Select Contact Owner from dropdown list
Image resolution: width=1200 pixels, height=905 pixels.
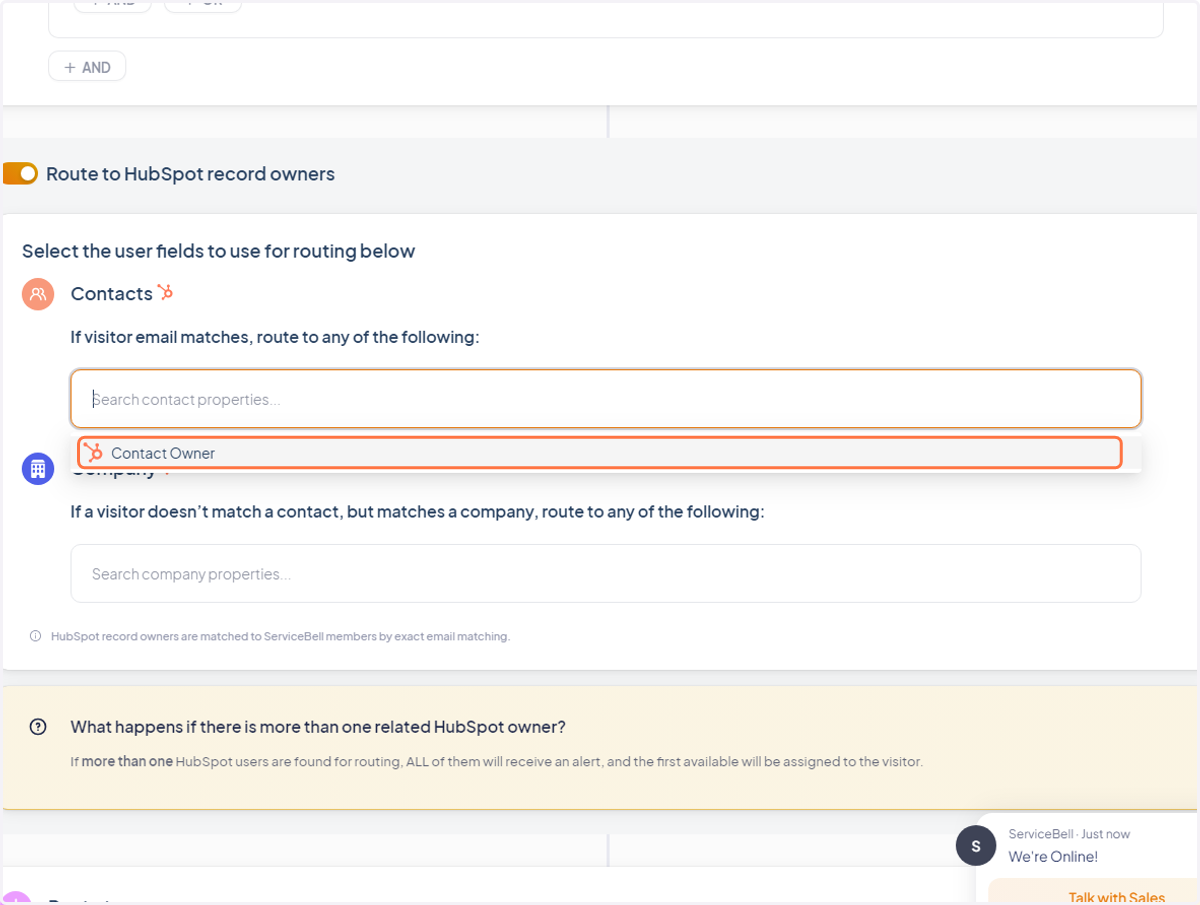[x=600, y=453]
